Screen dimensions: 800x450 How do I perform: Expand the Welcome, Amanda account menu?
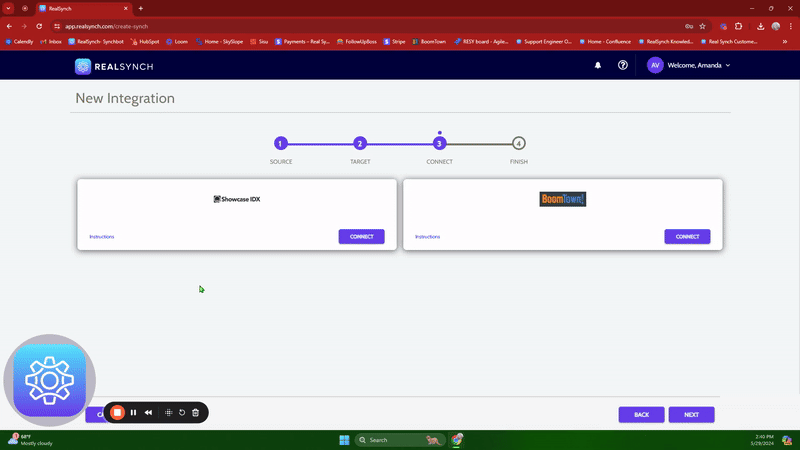[698, 65]
